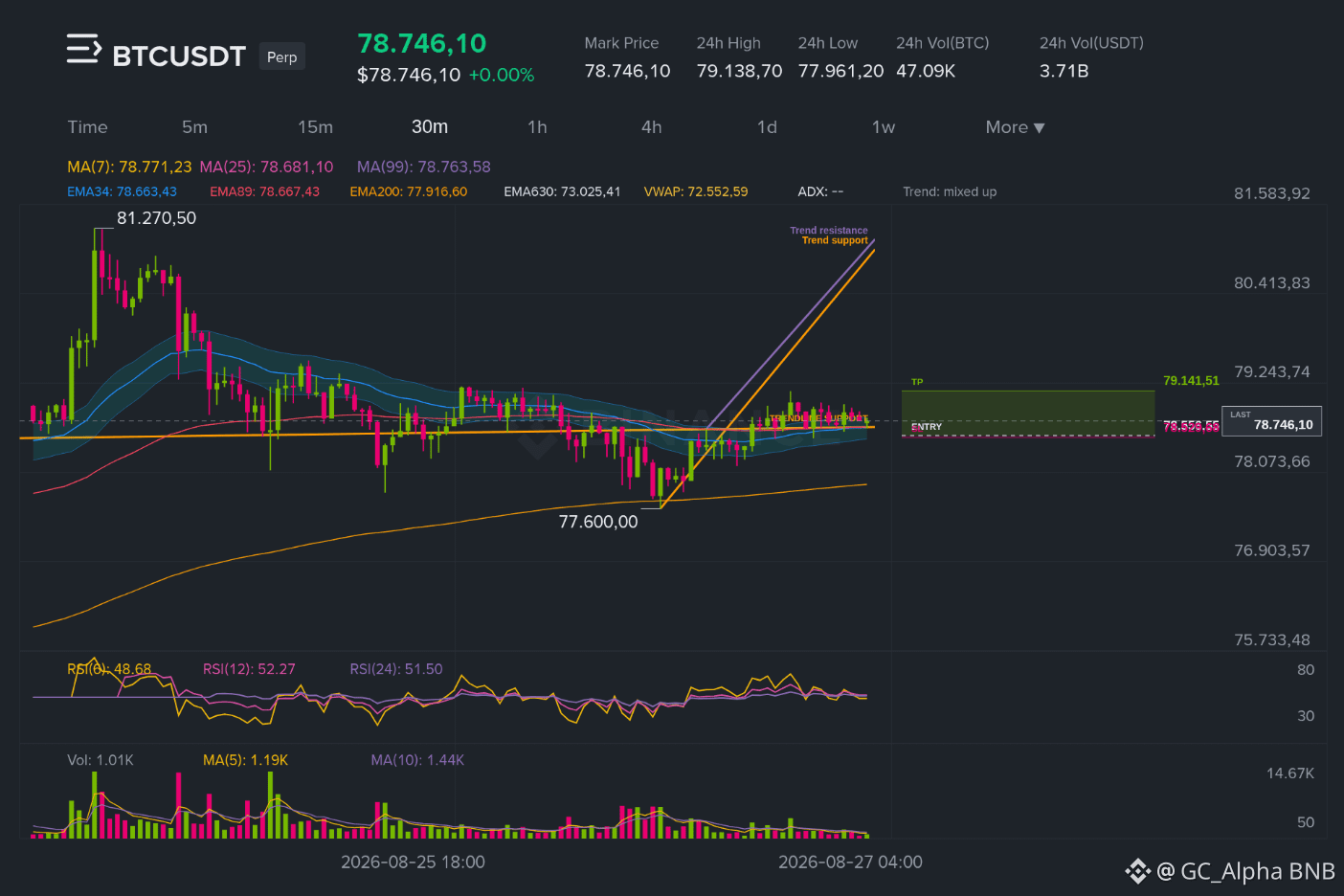Click the Perp contract badge
Image resolution: width=1344 pixels, height=896 pixels.
[x=281, y=56]
